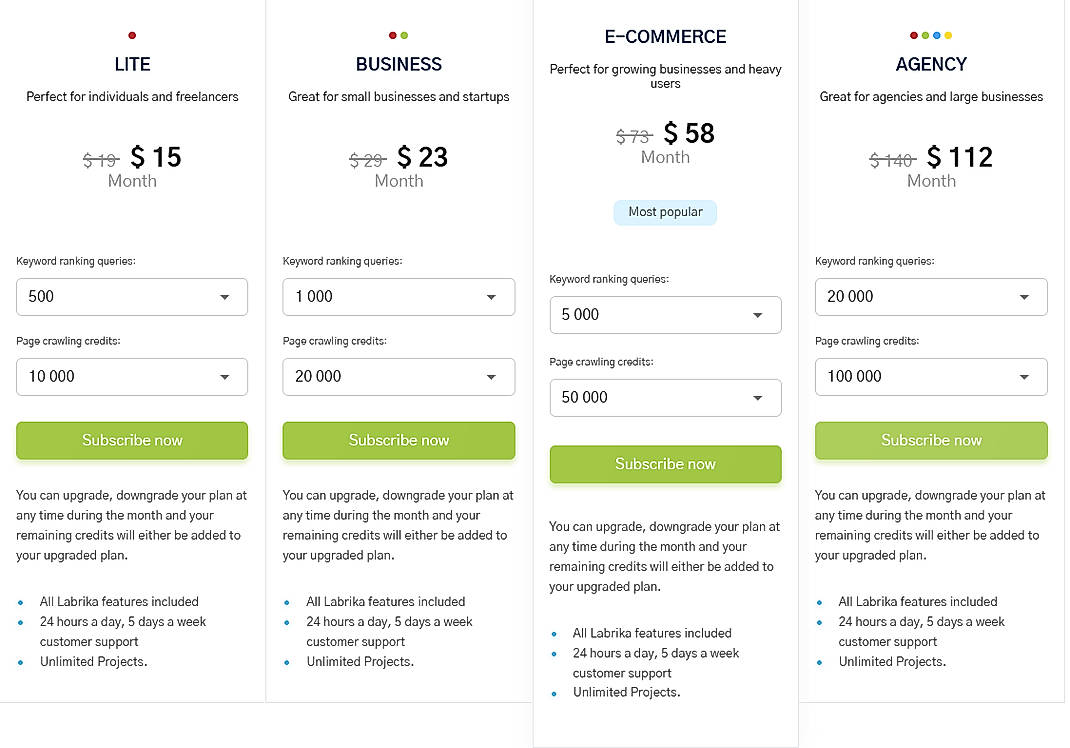Click the yellow dot above the Agency title
The width and height of the screenshot is (1070, 748).
[x=947, y=34]
